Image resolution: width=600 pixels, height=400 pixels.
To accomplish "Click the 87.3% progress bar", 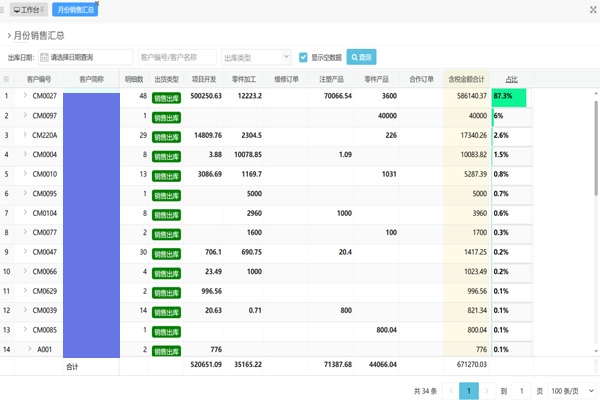I will (509, 98).
